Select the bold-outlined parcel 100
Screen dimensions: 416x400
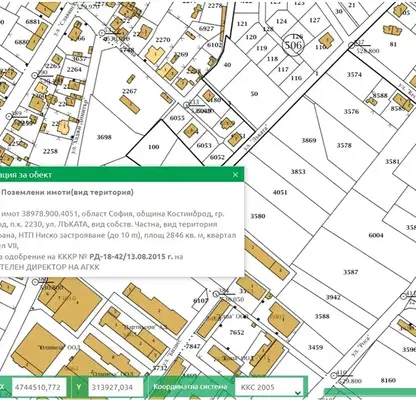[154, 147]
